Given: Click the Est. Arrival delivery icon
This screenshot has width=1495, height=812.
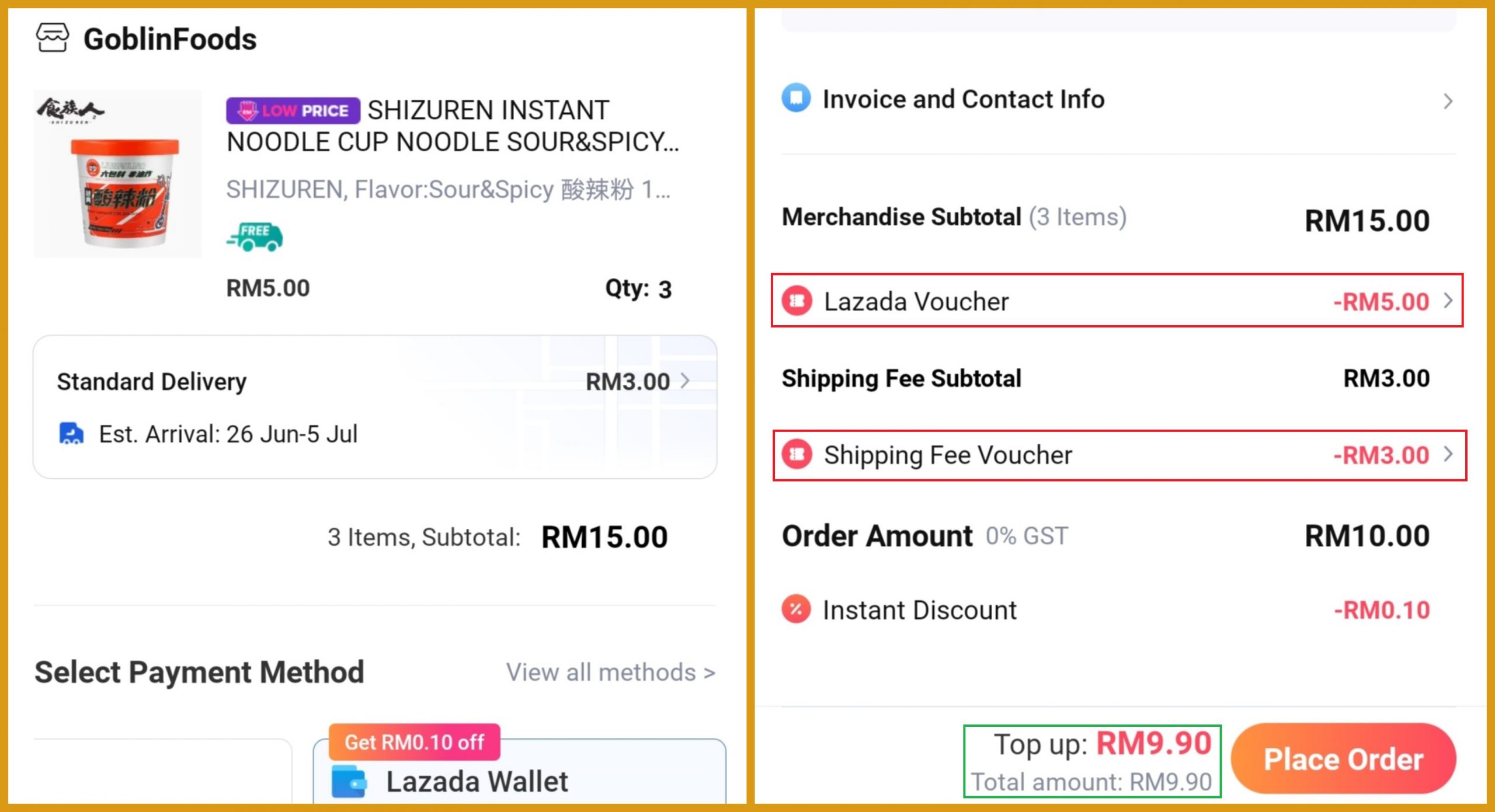Looking at the screenshot, I should point(71,434).
